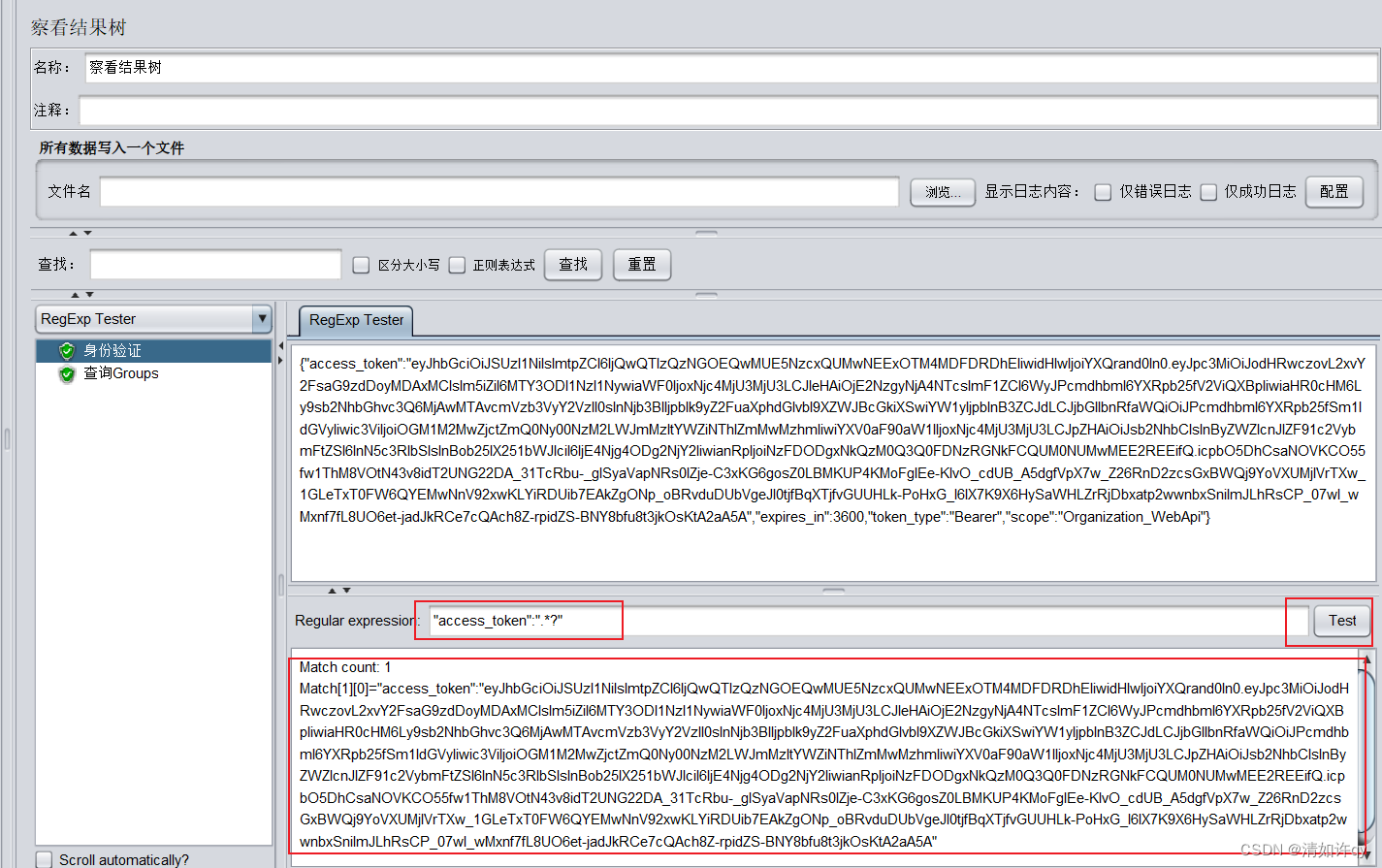This screenshot has width=1382, height=868.
Task: Click the left arrow on the tree pane divider
Action: (x=281, y=345)
